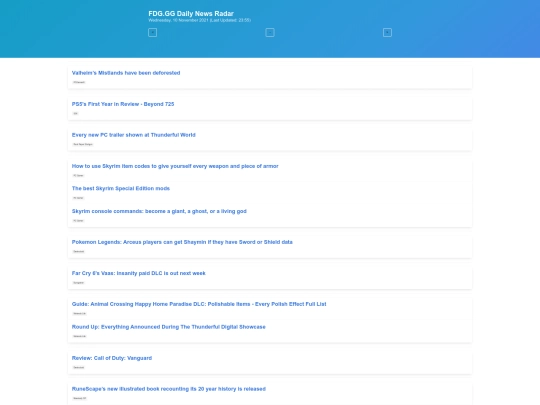Click the source tag under best Skyrim mods headline
This screenshot has width=540, height=405.
(78, 198)
